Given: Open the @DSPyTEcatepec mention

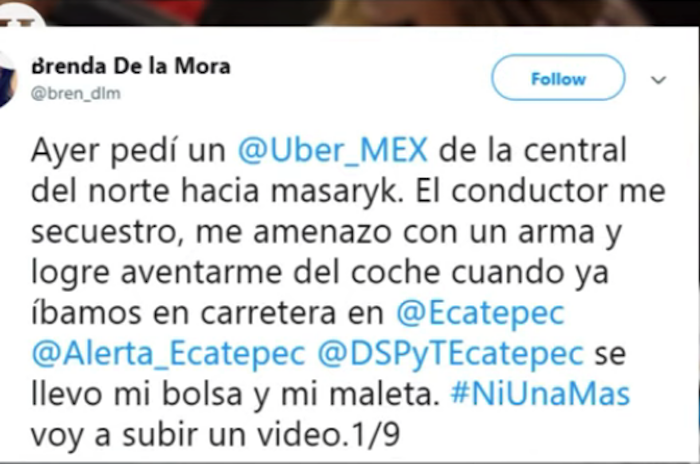Looking at the screenshot, I should click(x=451, y=355).
